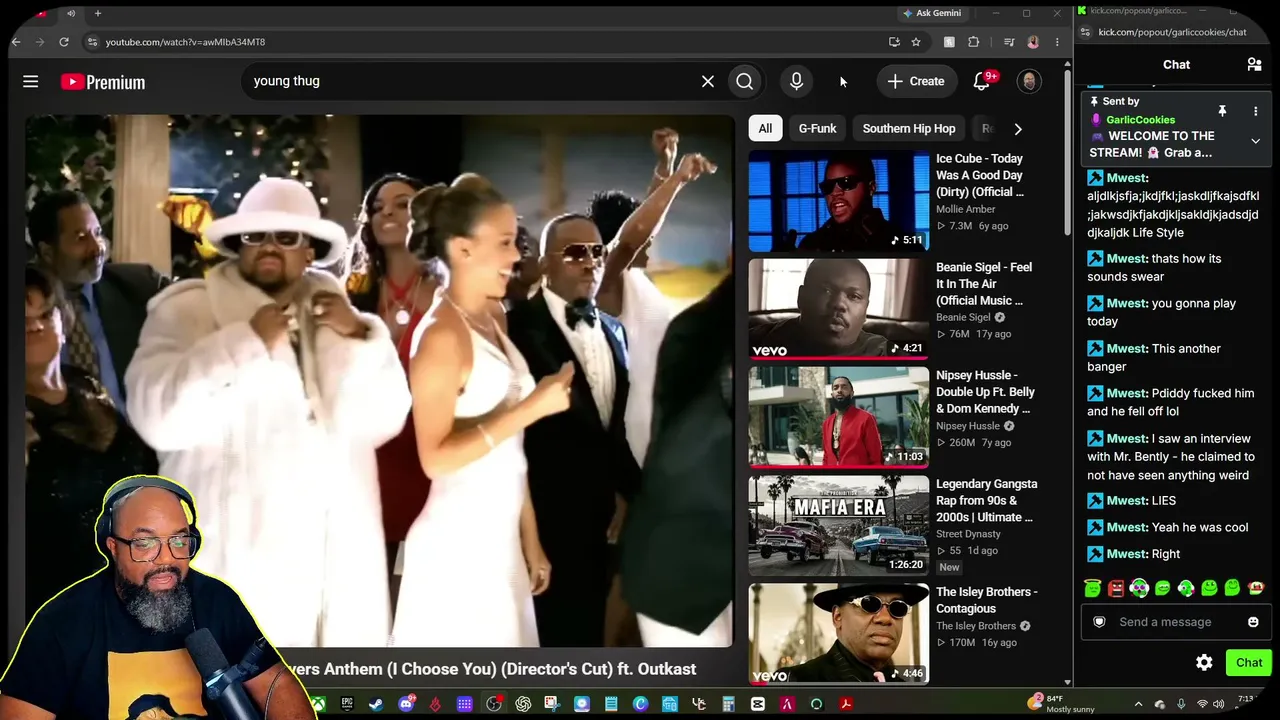Go back in the browser
Viewport: 1280px width, 720px height.
click(x=15, y=42)
